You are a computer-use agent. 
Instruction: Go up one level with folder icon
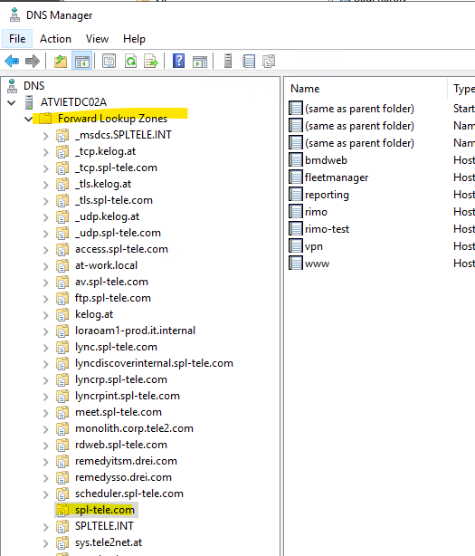pos(61,61)
